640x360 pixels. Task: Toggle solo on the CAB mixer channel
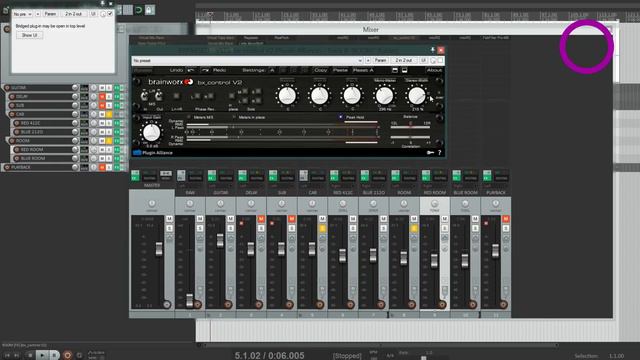(322, 228)
